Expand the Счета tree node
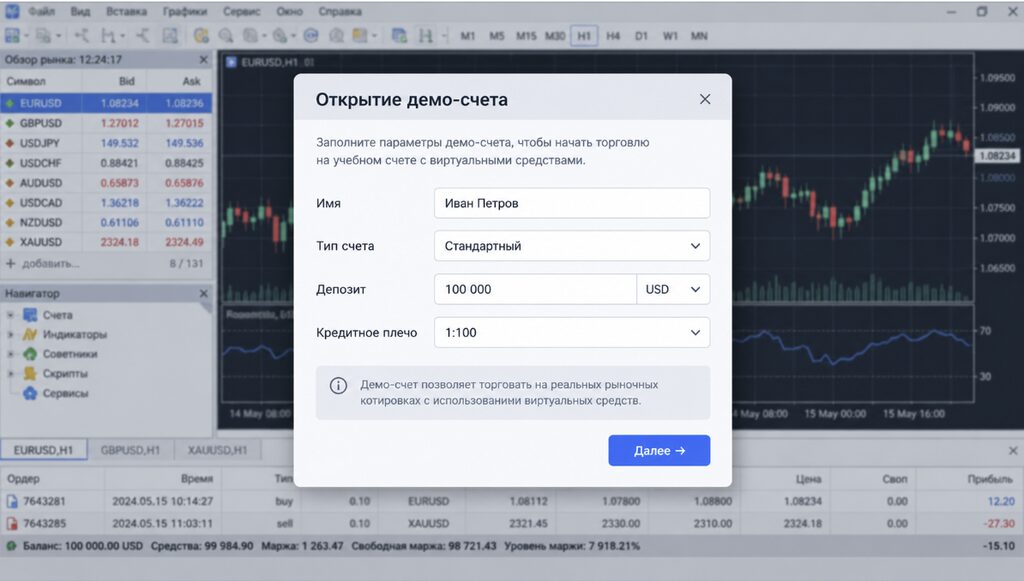1024x581 pixels. pyautogui.click(x=10, y=315)
